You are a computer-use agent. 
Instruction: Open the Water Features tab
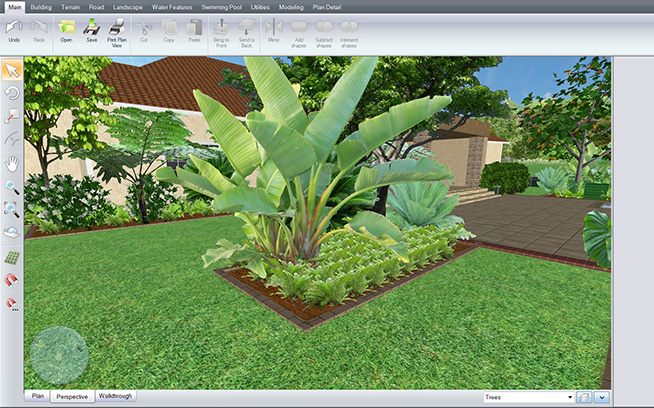coord(173,6)
